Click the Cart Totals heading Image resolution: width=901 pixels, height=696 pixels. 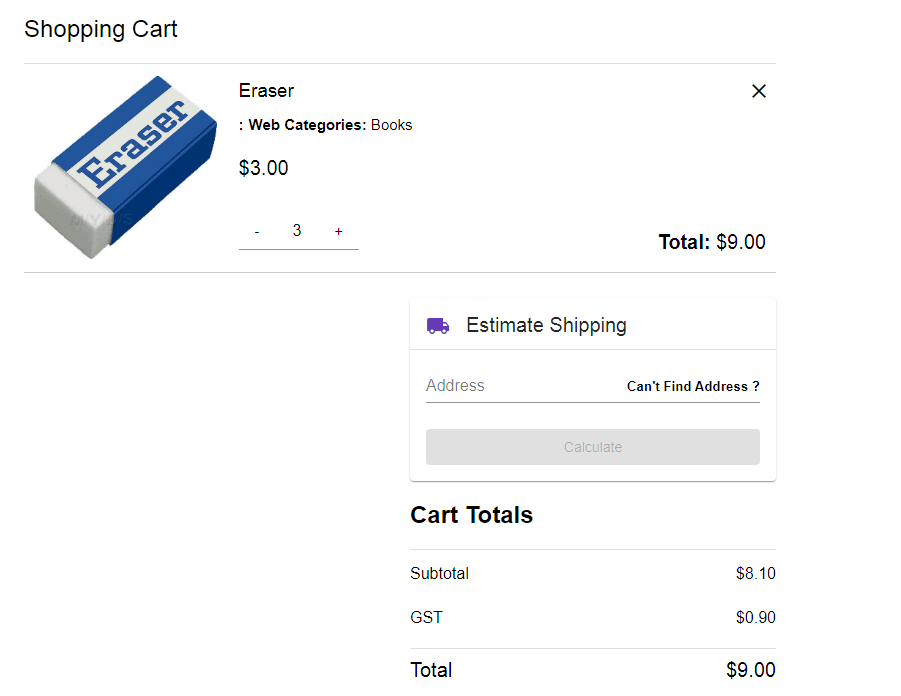(x=471, y=515)
